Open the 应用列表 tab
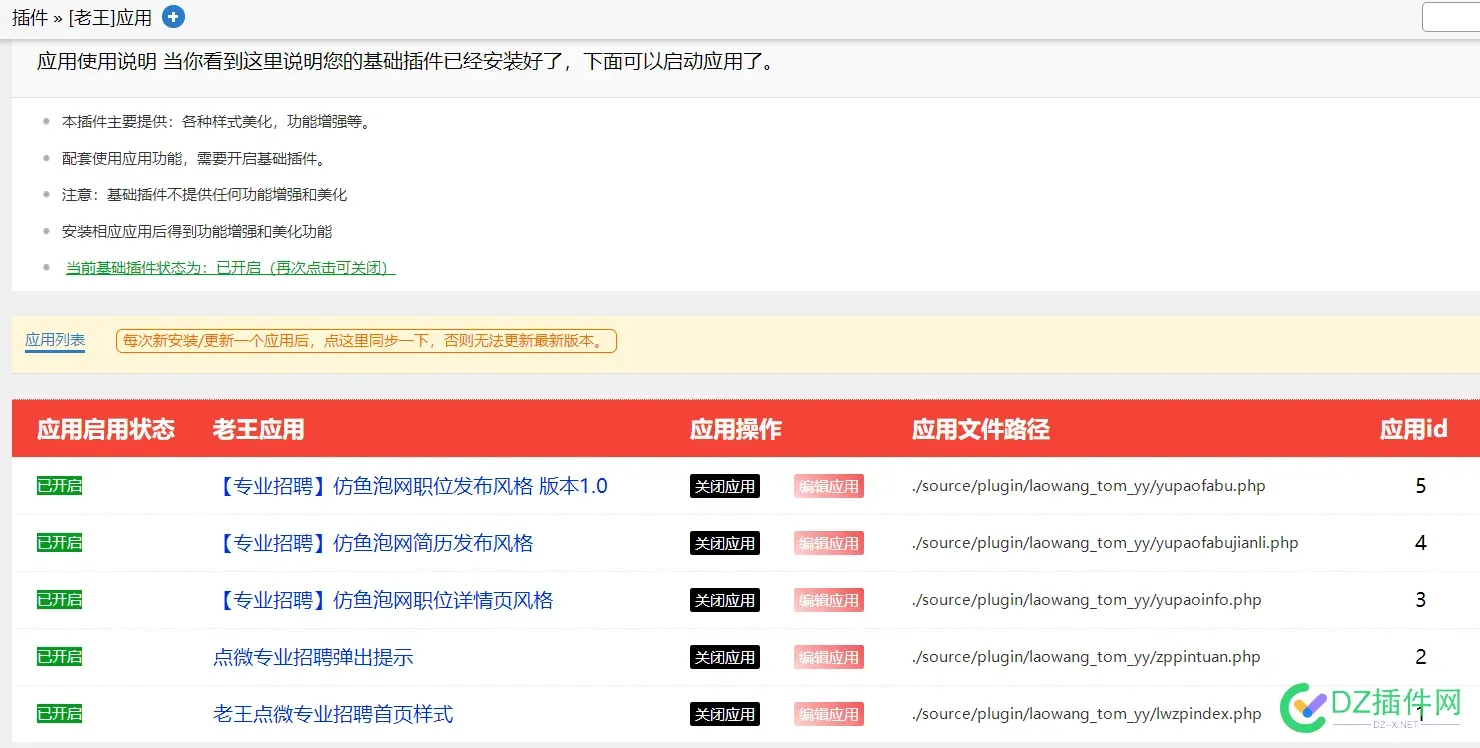The height and width of the screenshot is (748, 1480). pyautogui.click(x=55, y=340)
